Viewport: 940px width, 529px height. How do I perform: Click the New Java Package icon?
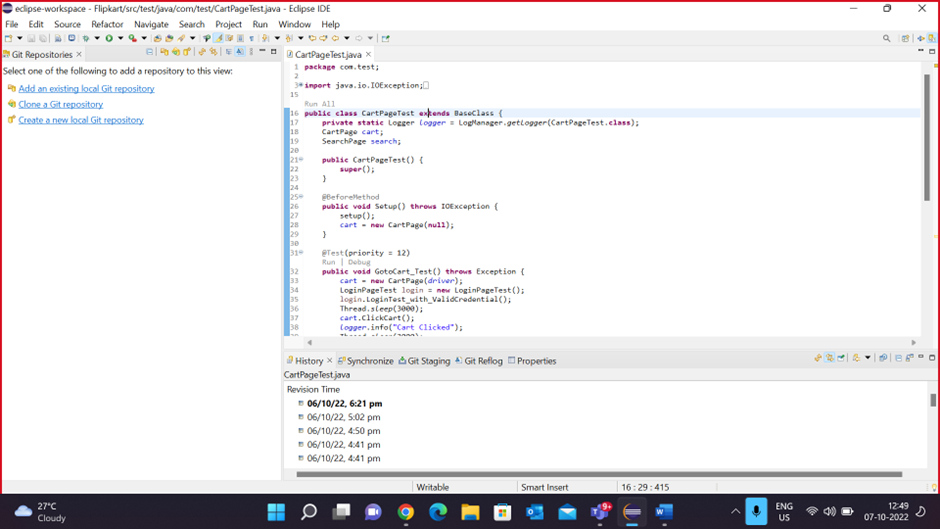pyautogui.click(x=158, y=38)
